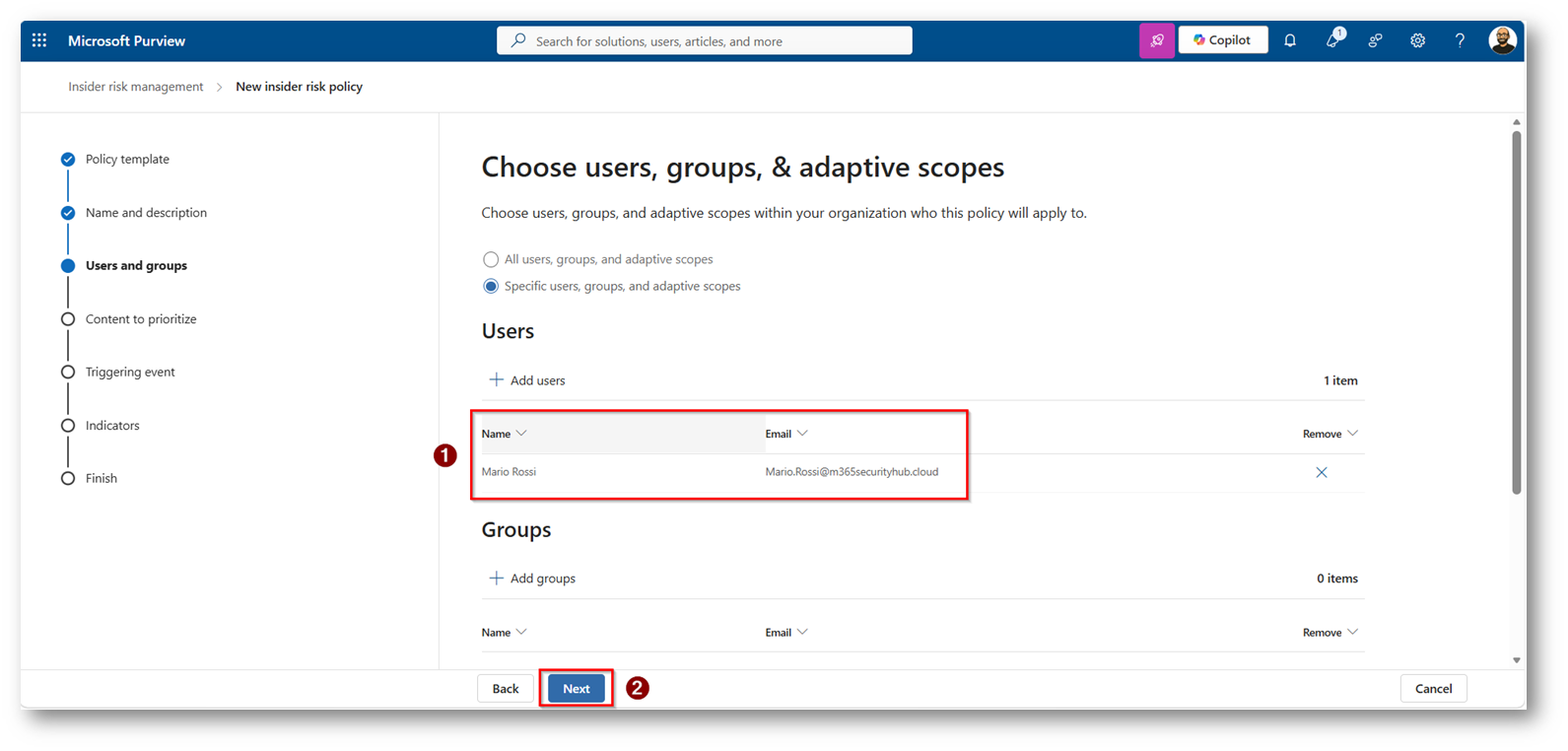1568x751 pixels.
Task: Remove Mario Rossi with the X icon
Action: [1322, 472]
